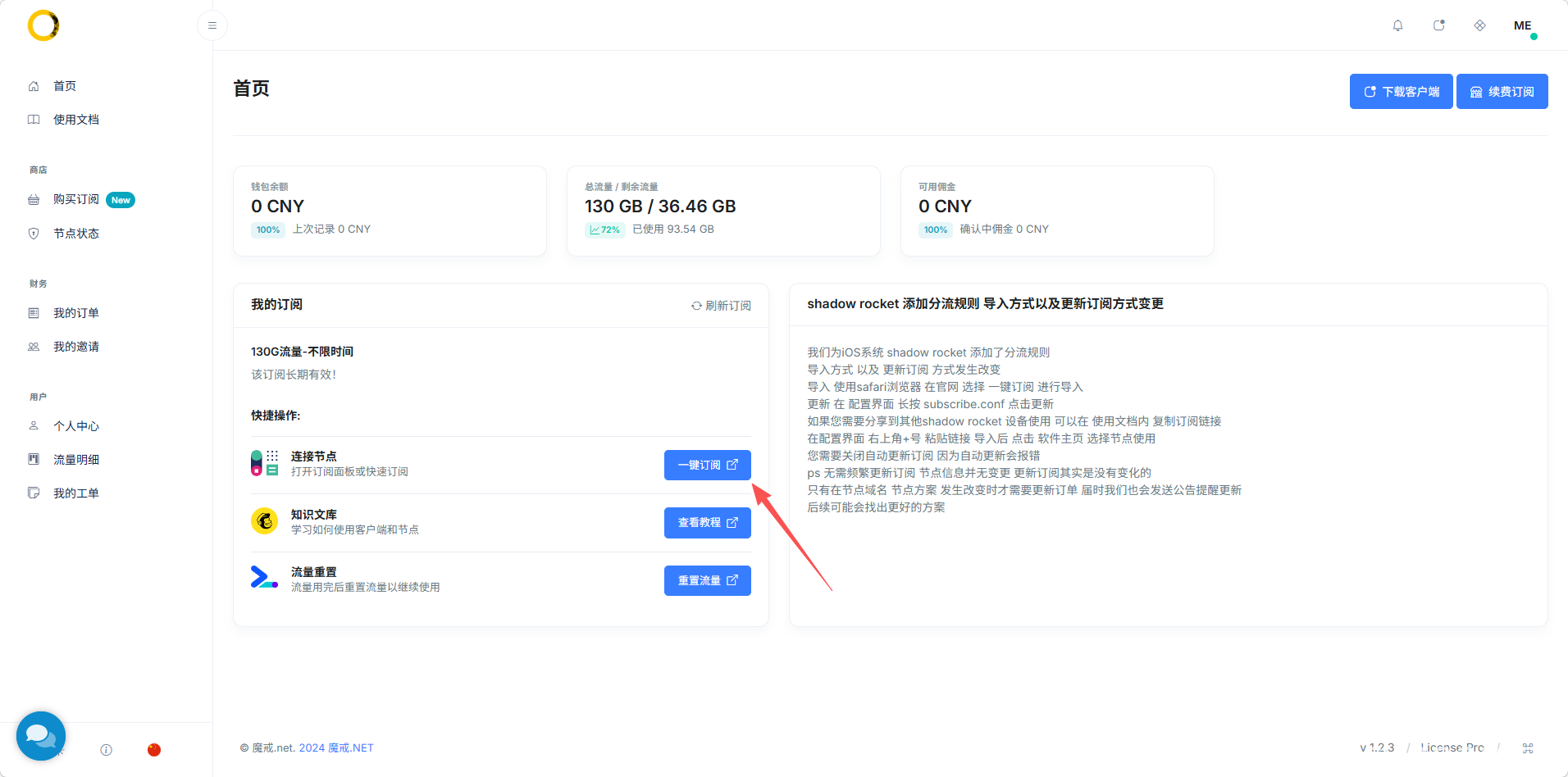The width and height of the screenshot is (1568, 777).
Task: Open 流量明细 from the sidebar
Action: pyautogui.click(x=76, y=460)
